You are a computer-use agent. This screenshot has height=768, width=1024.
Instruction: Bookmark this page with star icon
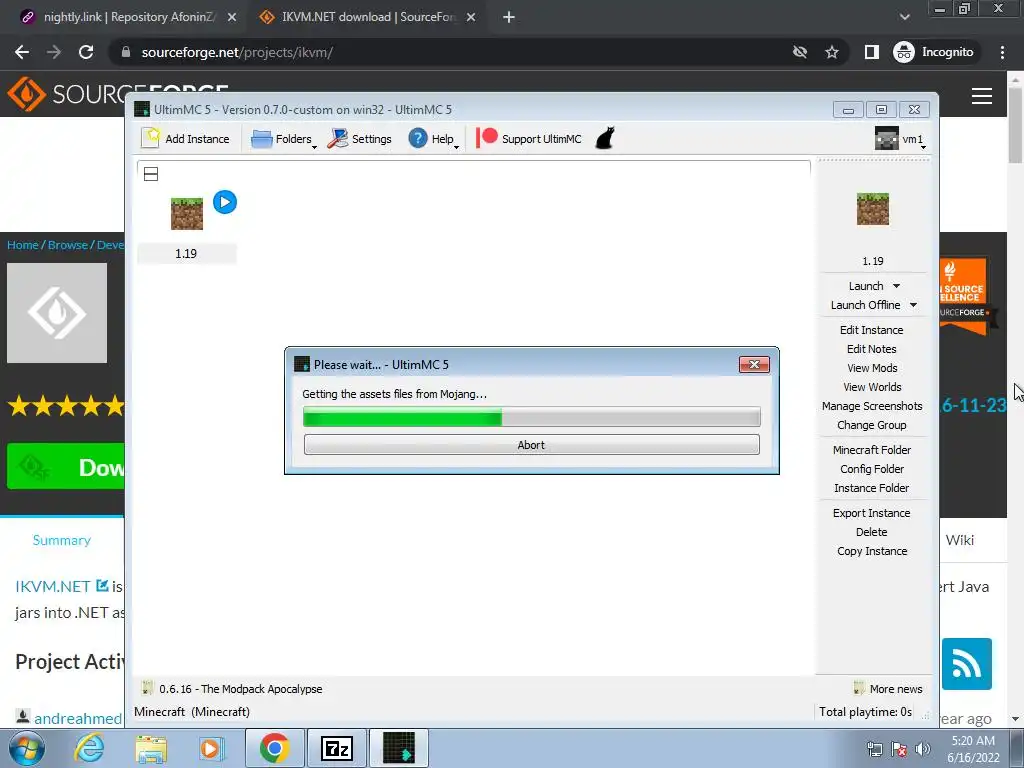click(x=831, y=52)
